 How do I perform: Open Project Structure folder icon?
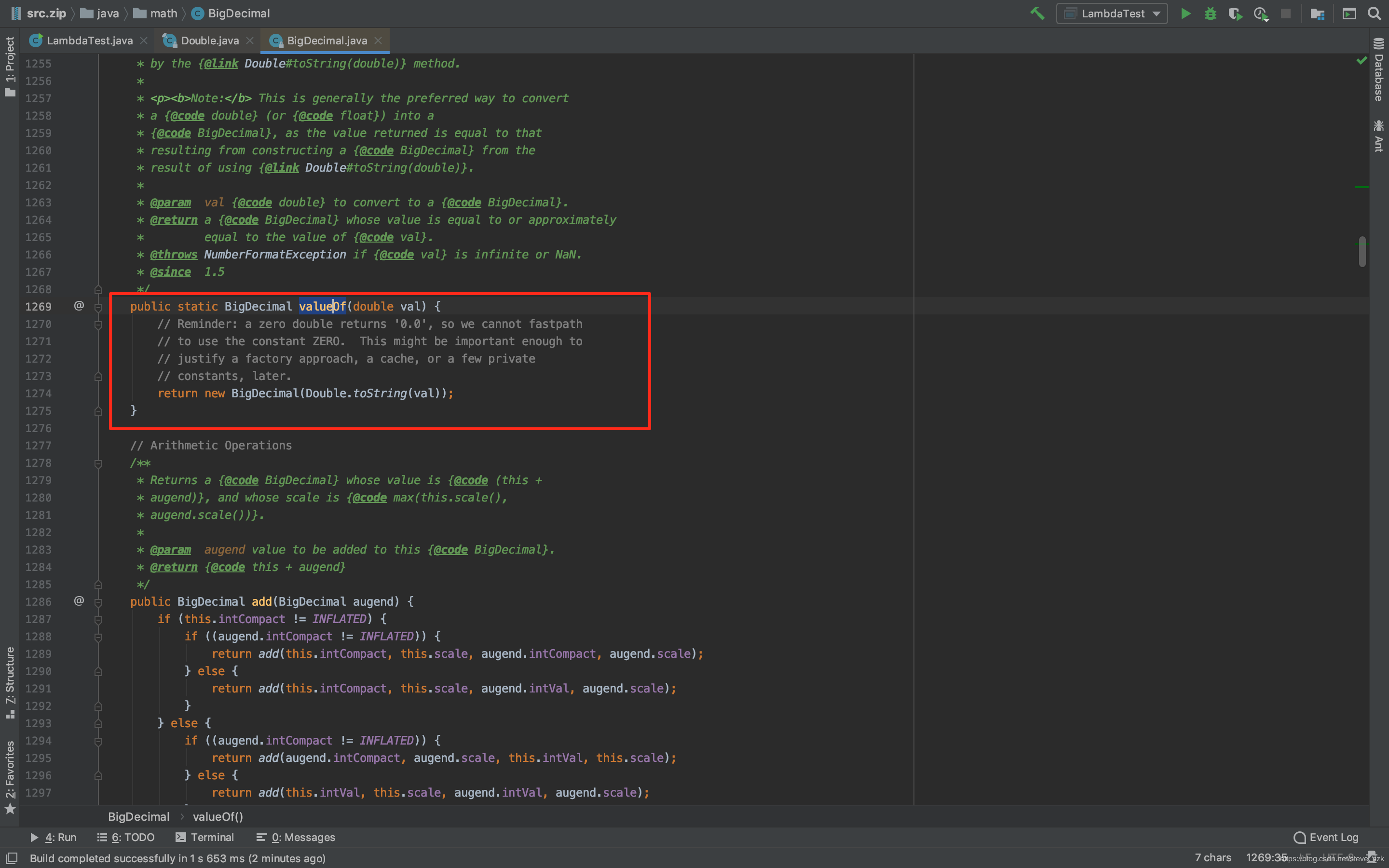pyautogui.click(x=1317, y=13)
